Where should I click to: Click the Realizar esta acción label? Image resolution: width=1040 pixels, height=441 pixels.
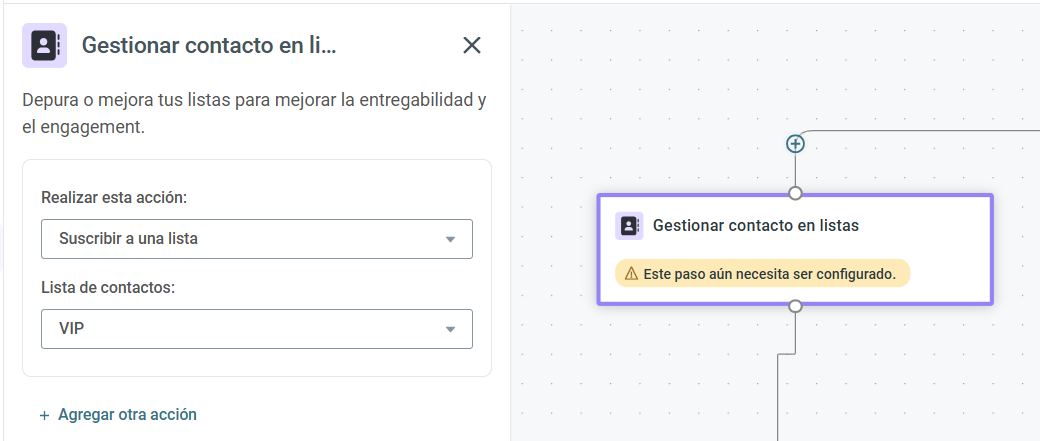112,198
